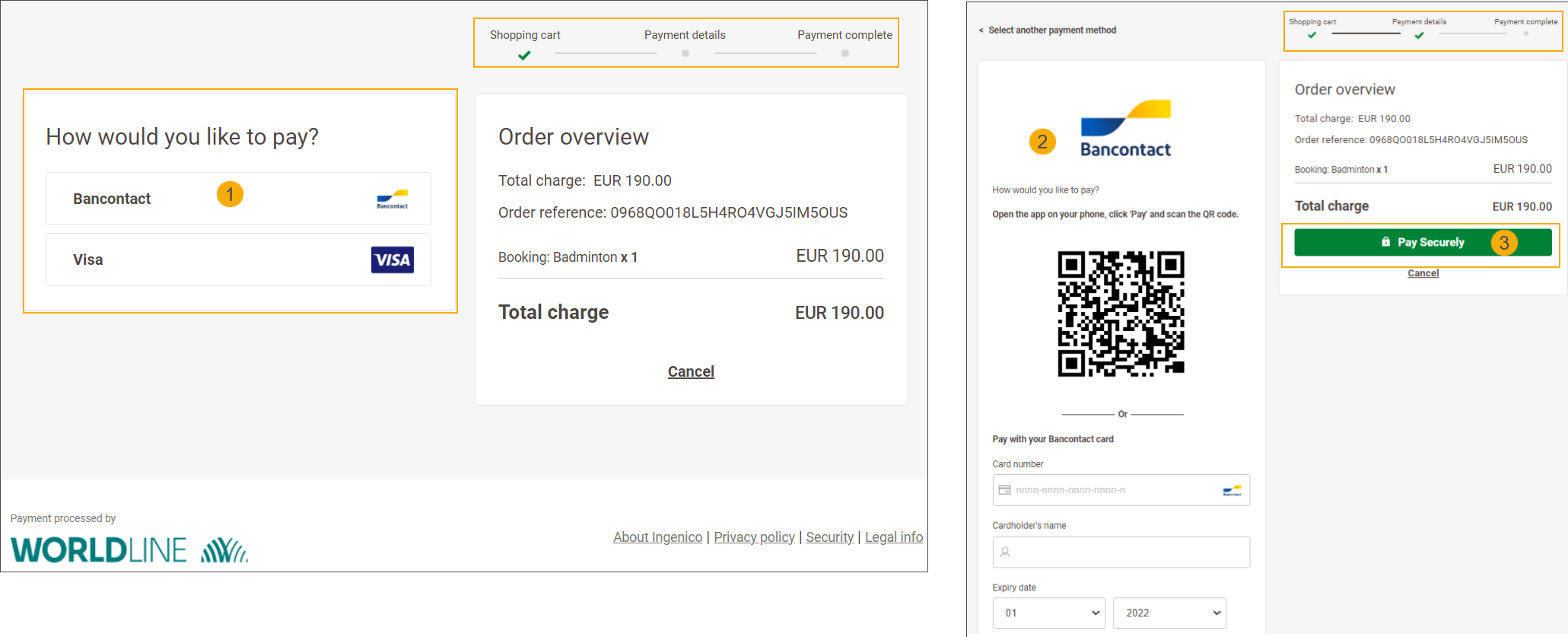Open the About Ingenico link
Viewport: 1568px width, 637px height.
click(658, 537)
